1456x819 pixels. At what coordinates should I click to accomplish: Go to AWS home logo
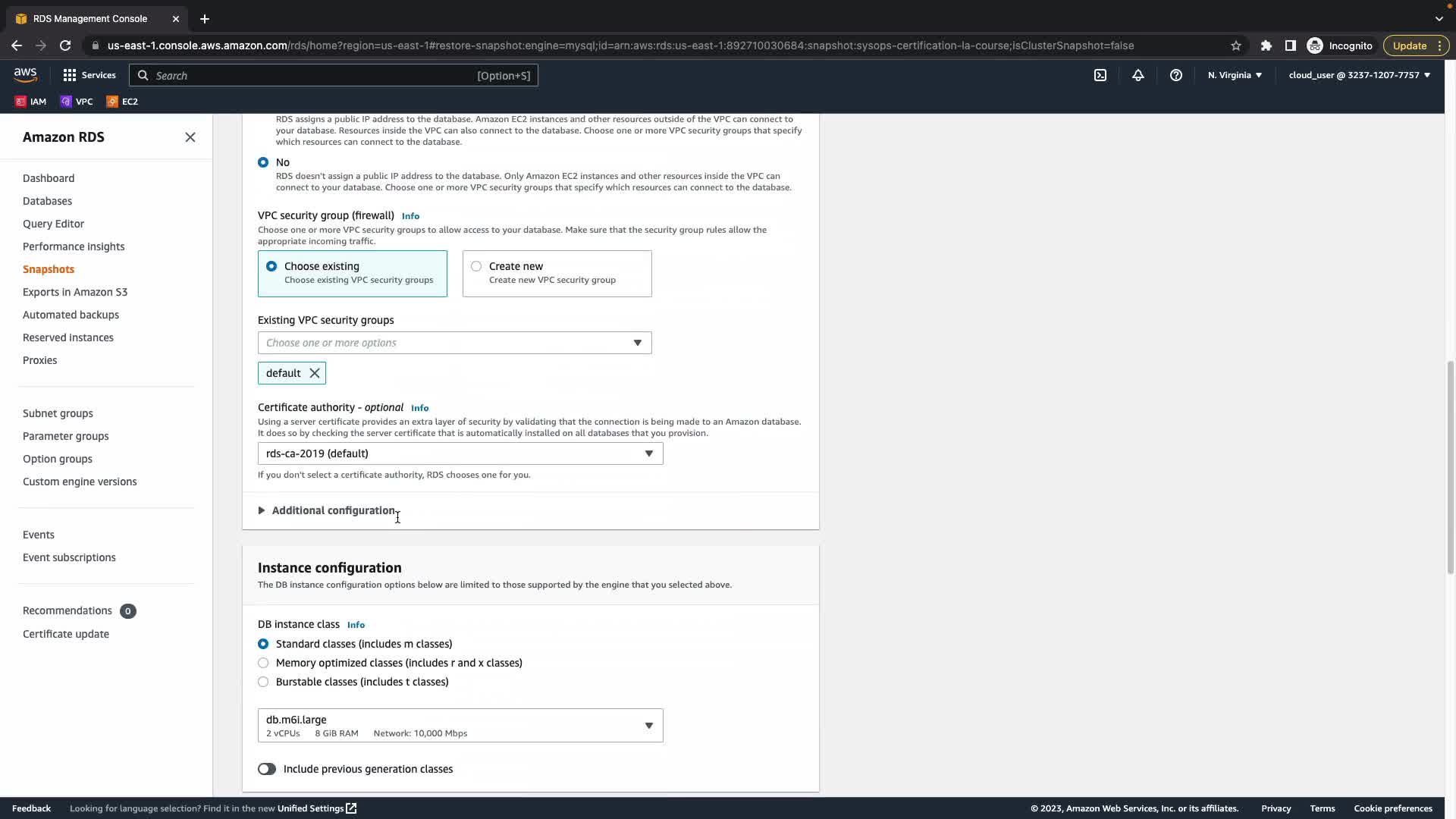[25, 74]
